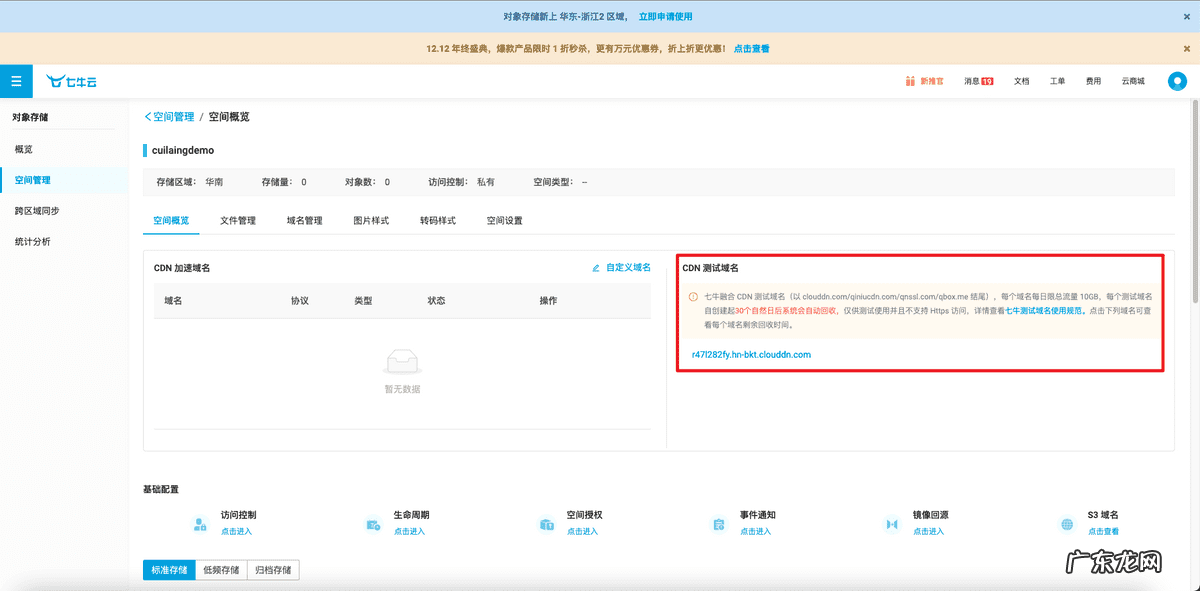Screen dimensions: 1200x591
Task: View the S3 域名 settings icon
Action: 1066,522
